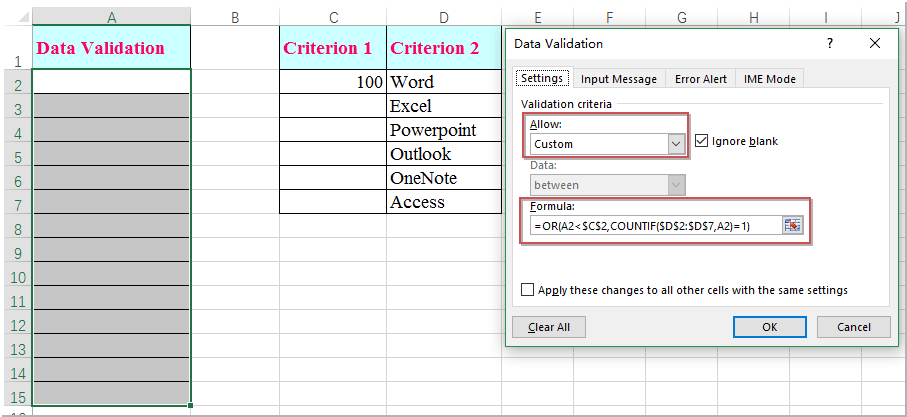Open the Error Alert tab

pos(701,79)
